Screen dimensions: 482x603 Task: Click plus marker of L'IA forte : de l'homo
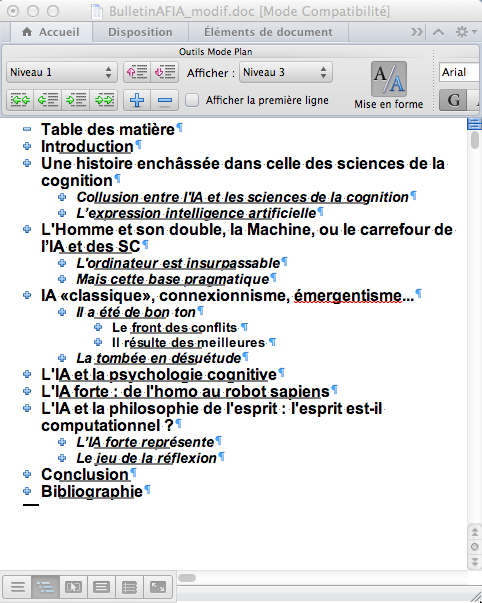click(27, 391)
